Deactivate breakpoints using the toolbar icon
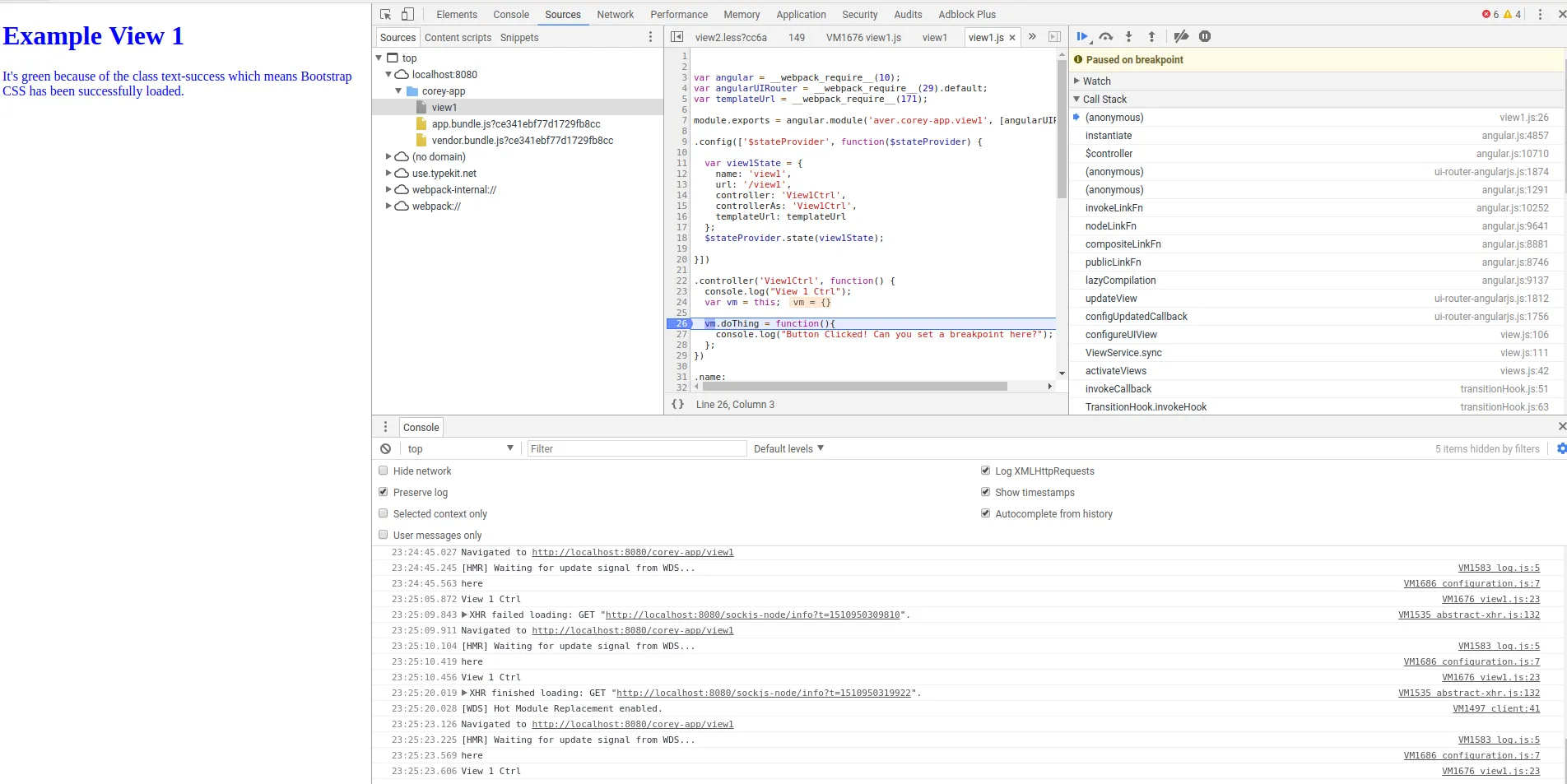 (1181, 37)
